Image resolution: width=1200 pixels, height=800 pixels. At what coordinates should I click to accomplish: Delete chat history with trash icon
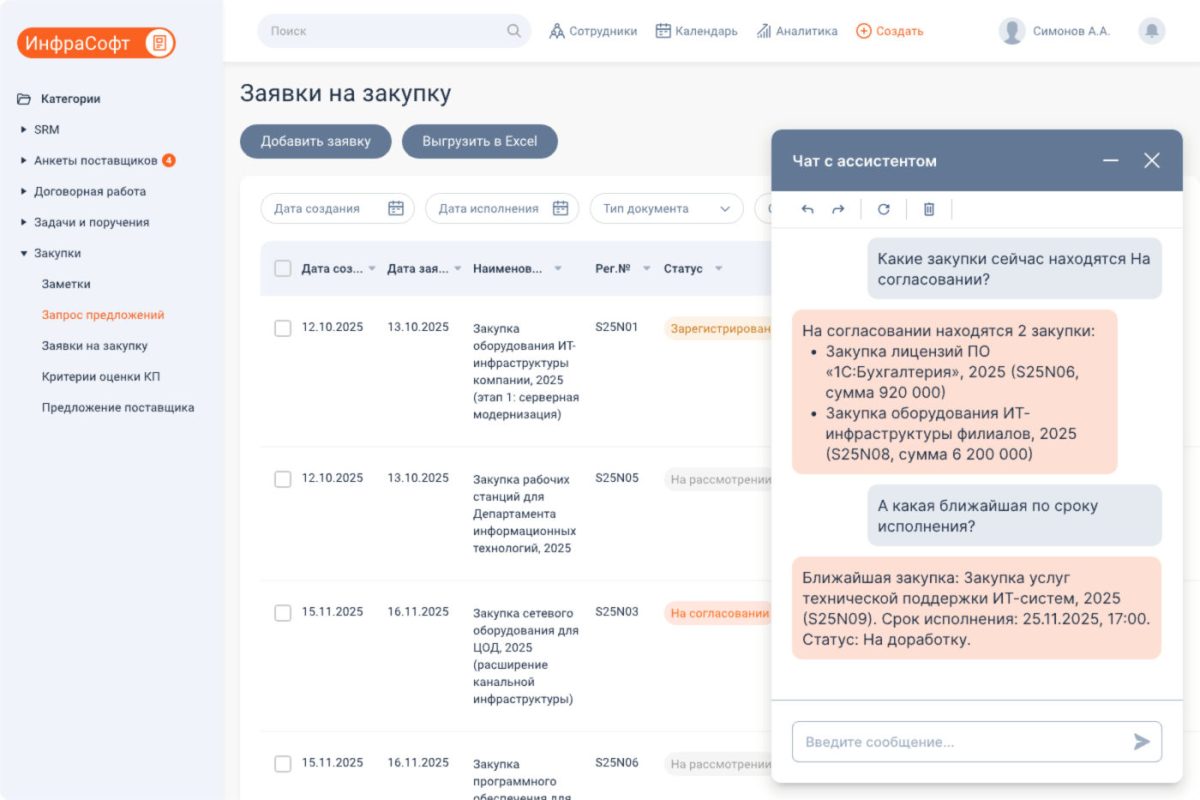pos(928,209)
